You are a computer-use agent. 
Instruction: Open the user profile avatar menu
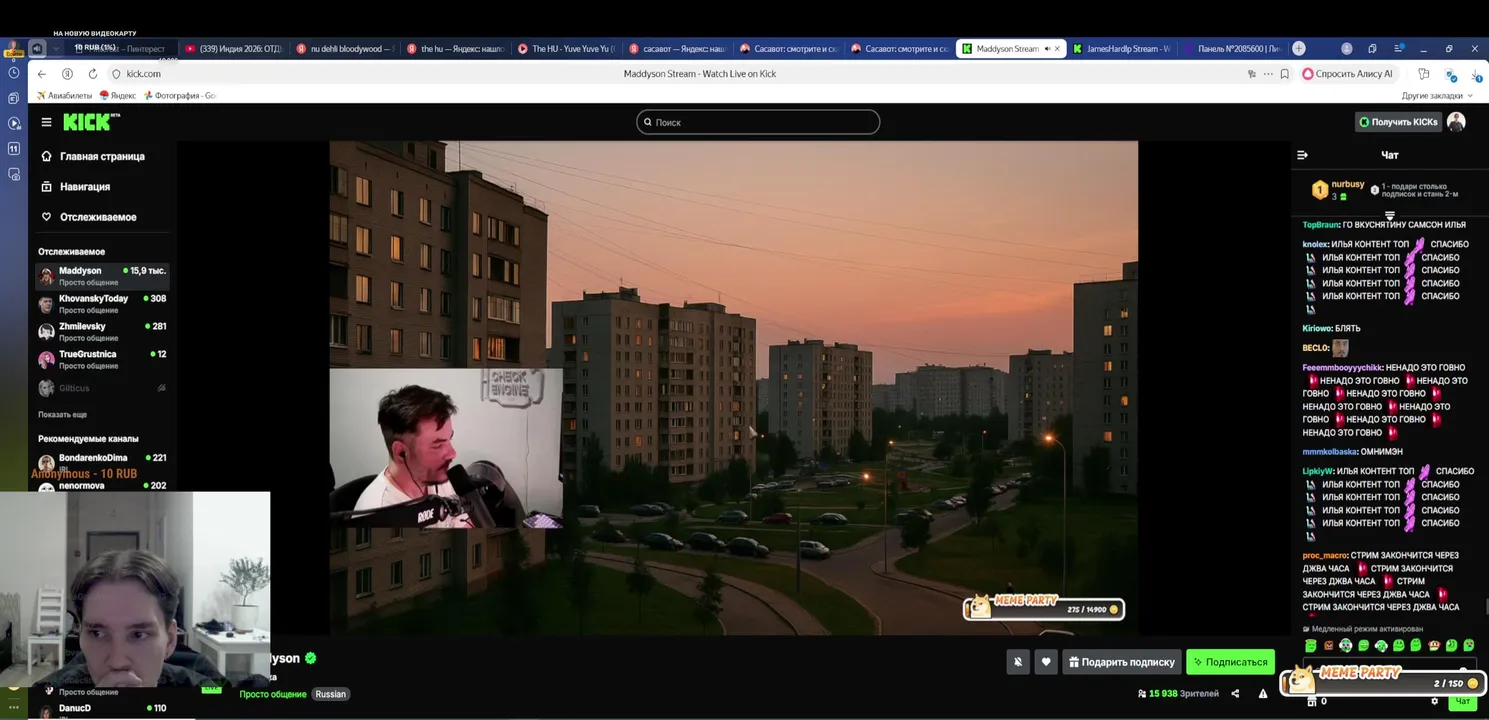[1456, 122]
